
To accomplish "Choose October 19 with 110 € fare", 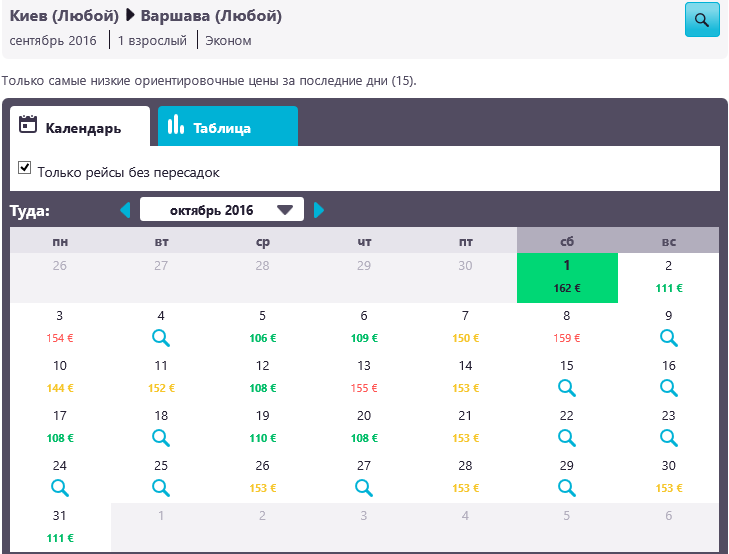I will pyautogui.click(x=263, y=426).
